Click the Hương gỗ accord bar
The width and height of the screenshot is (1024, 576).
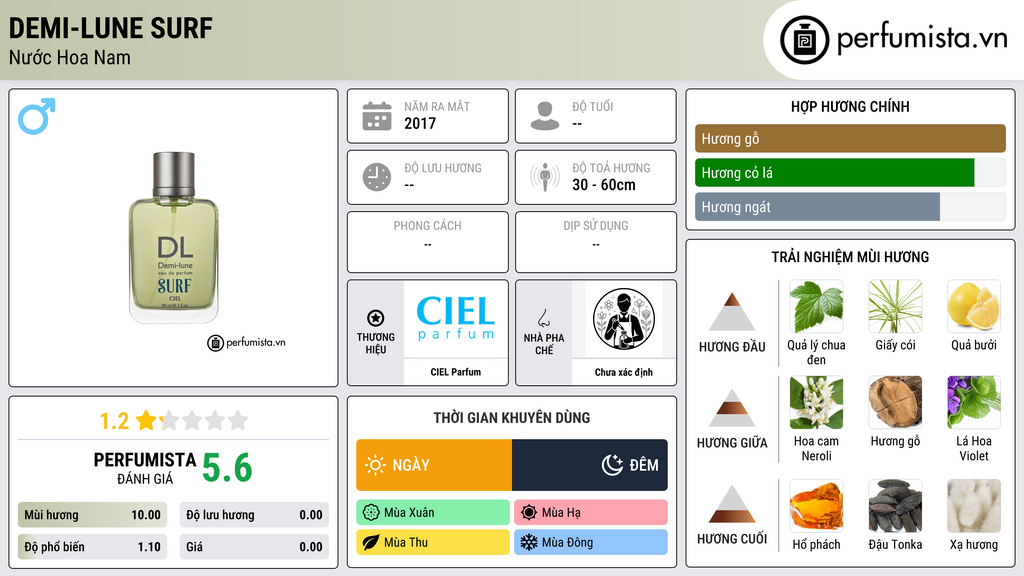point(850,138)
